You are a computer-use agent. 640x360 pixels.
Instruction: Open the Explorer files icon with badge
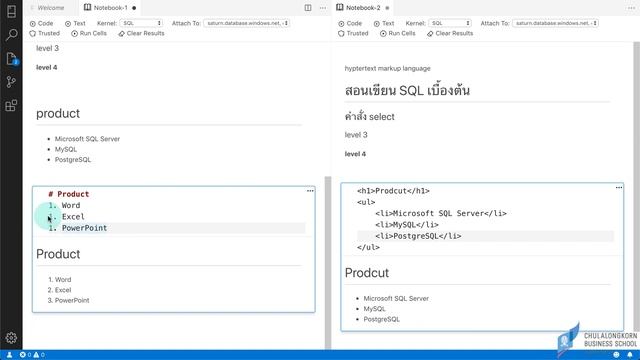(x=11, y=59)
